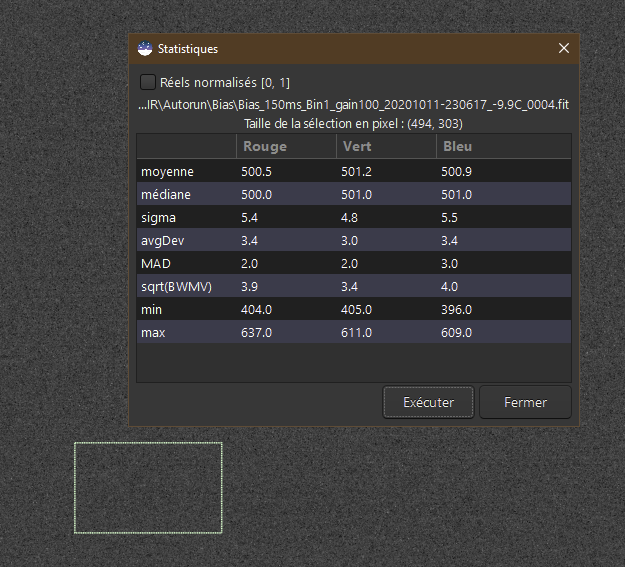
Task: Select the médiane row label
Action: click(x=166, y=195)
